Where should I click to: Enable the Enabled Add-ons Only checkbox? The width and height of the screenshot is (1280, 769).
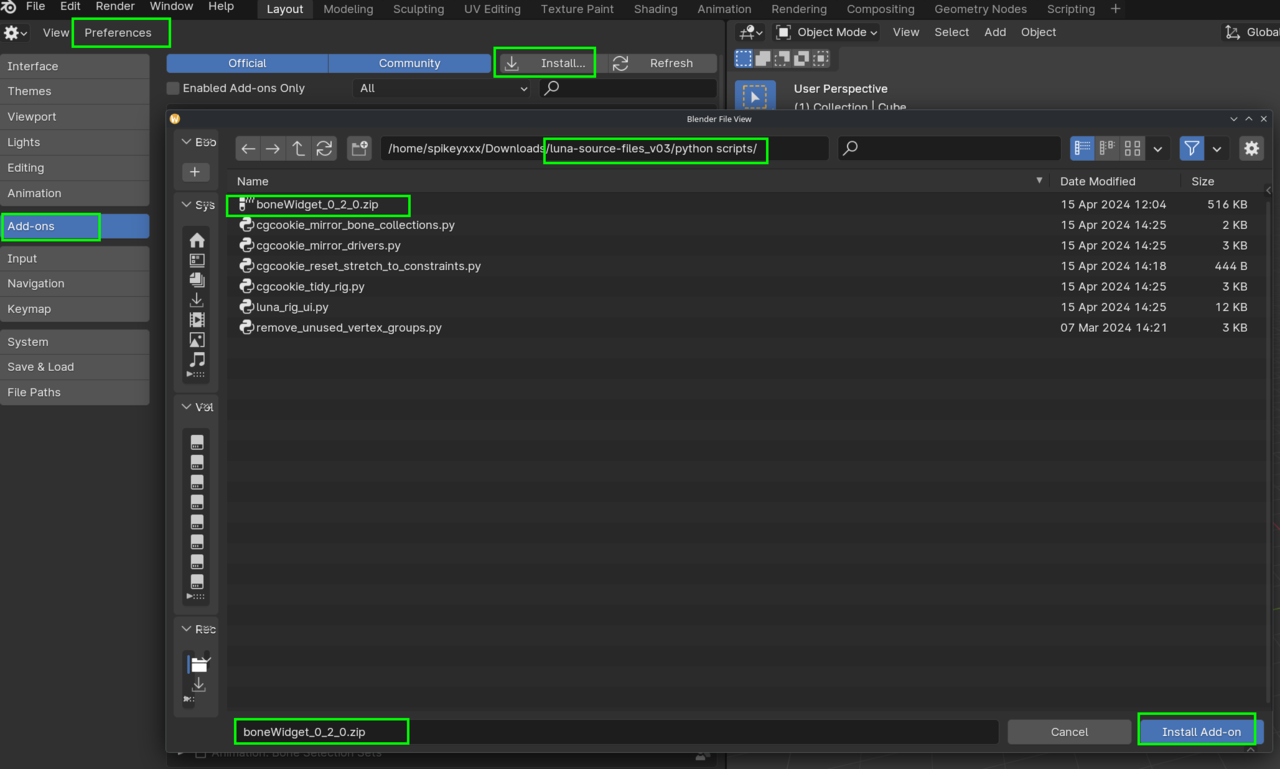click(x=172, y=88)
